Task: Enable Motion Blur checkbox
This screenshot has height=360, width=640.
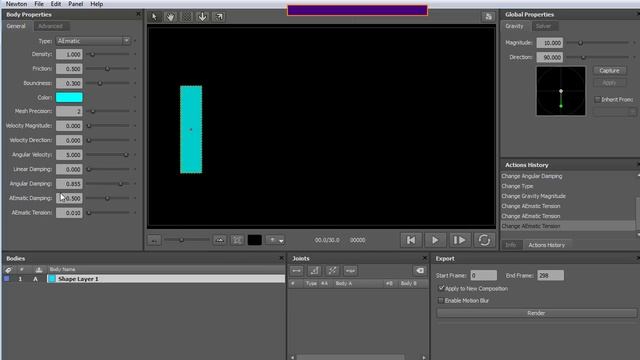Action: (441, 300)
